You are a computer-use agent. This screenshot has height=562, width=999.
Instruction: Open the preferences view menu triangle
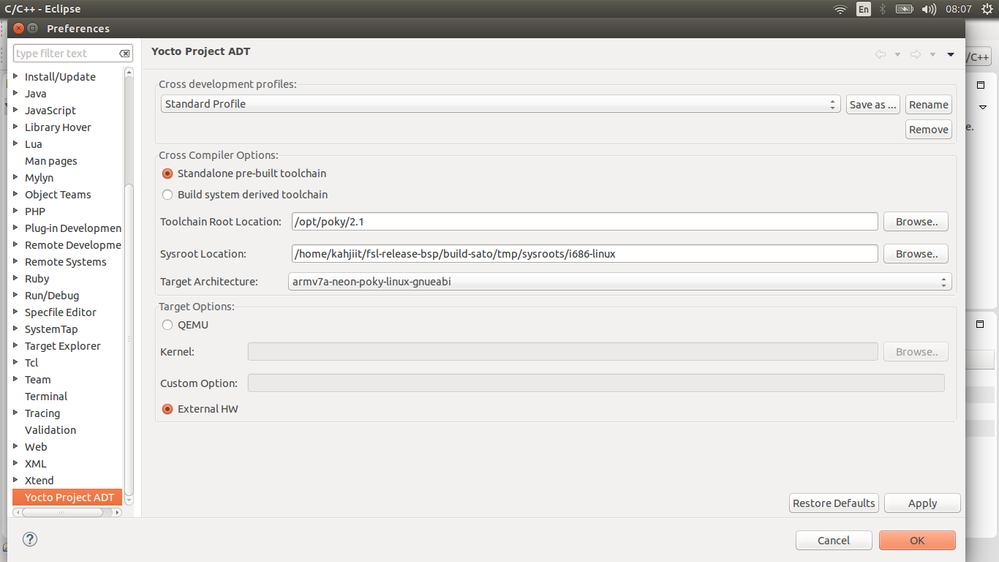(950, 54)
